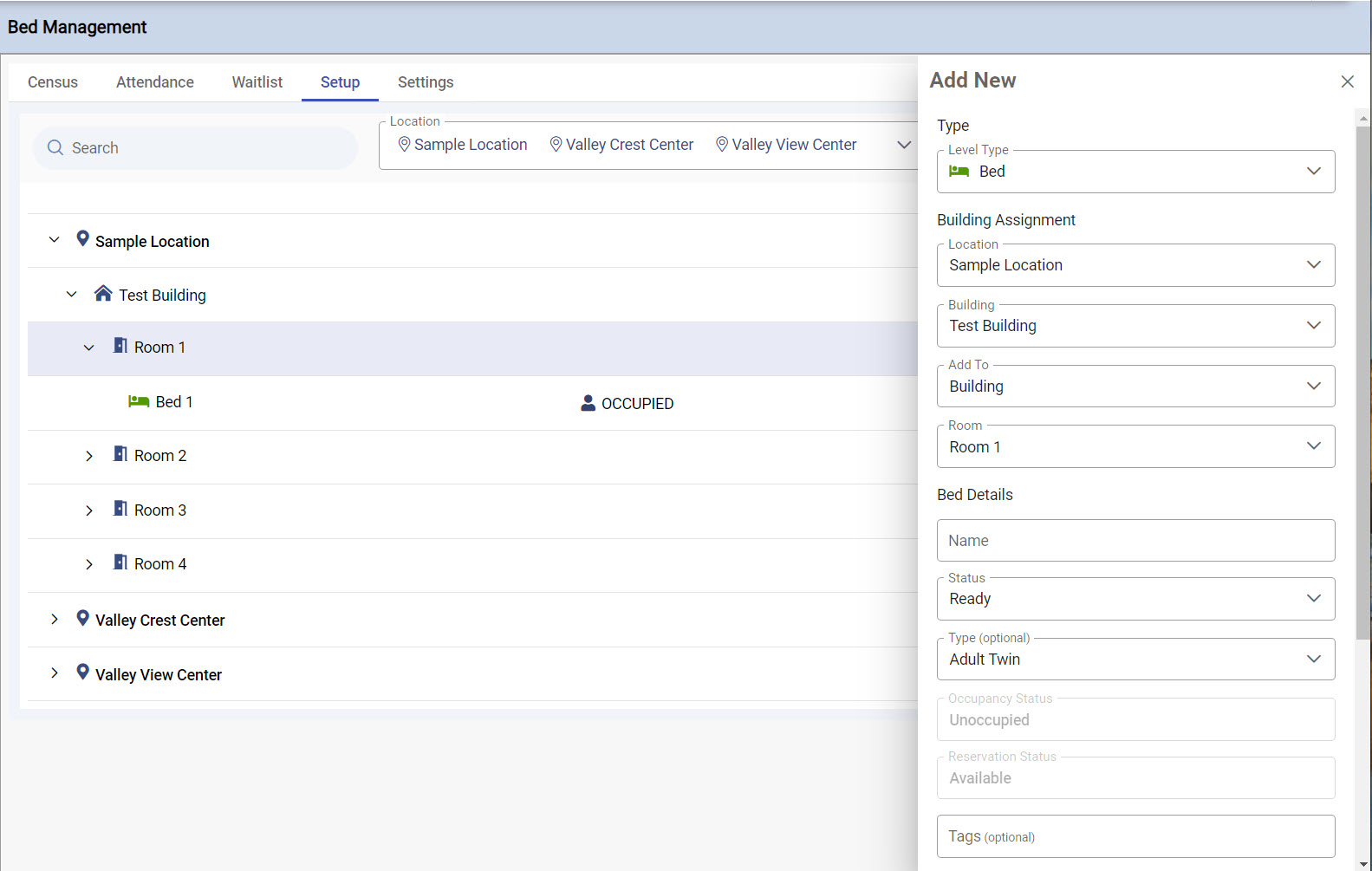Image resolution: width=1372 pixels, height=871 pixels.
Task: Click the Bed Management title
Action: [77, 27]
